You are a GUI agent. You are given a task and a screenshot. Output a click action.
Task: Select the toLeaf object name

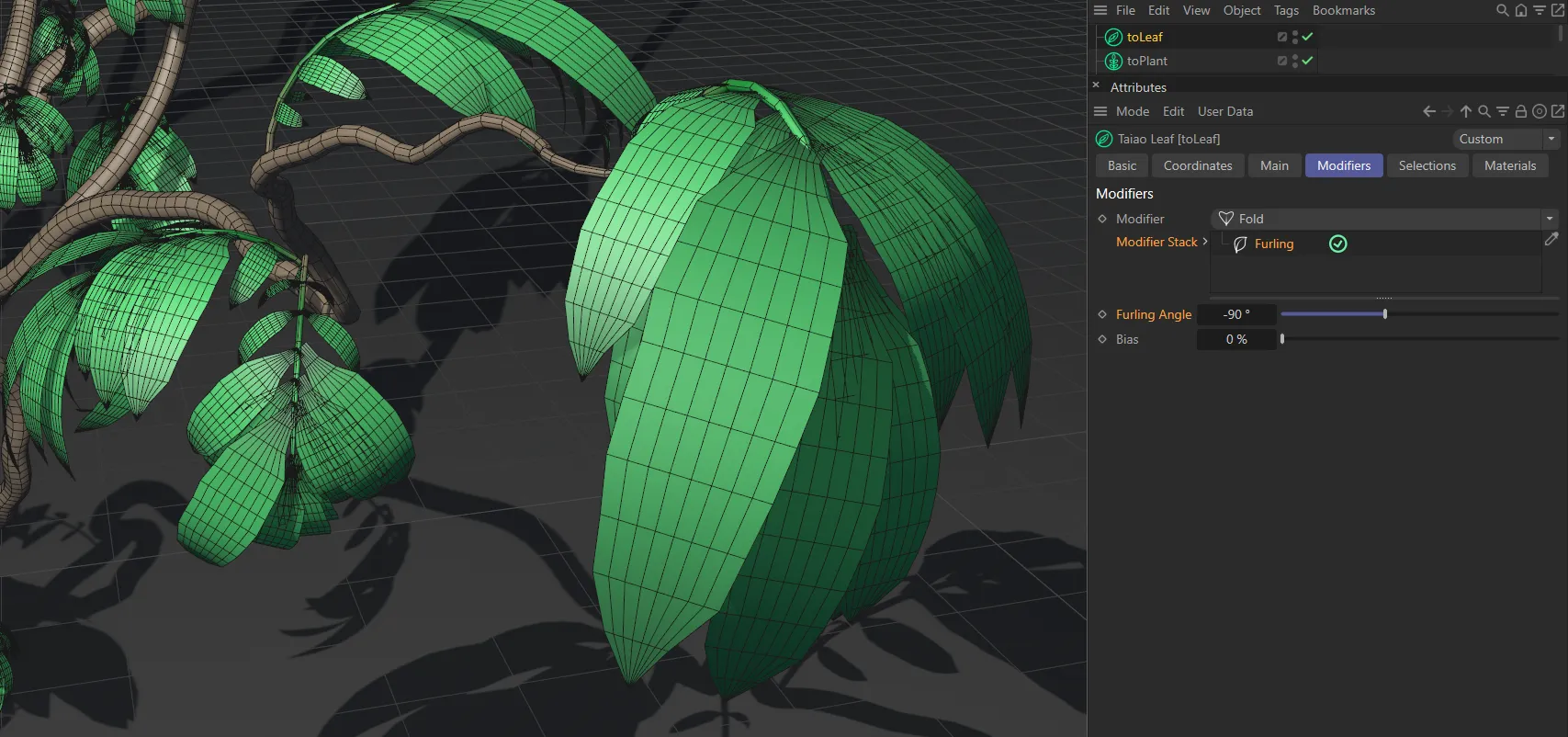[x=1145, y=37]
